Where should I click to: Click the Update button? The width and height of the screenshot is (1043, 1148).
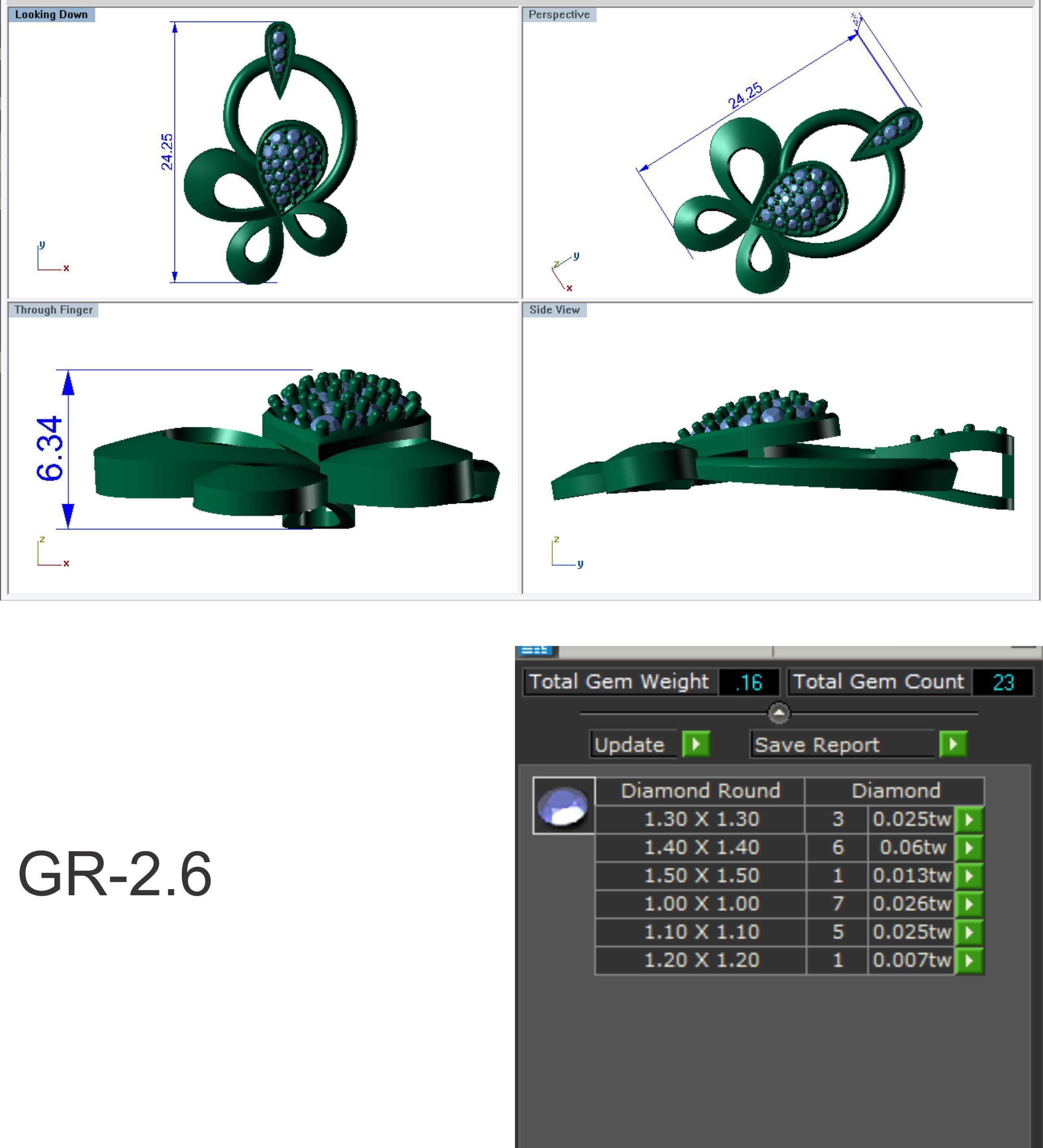tap(633, 744)
